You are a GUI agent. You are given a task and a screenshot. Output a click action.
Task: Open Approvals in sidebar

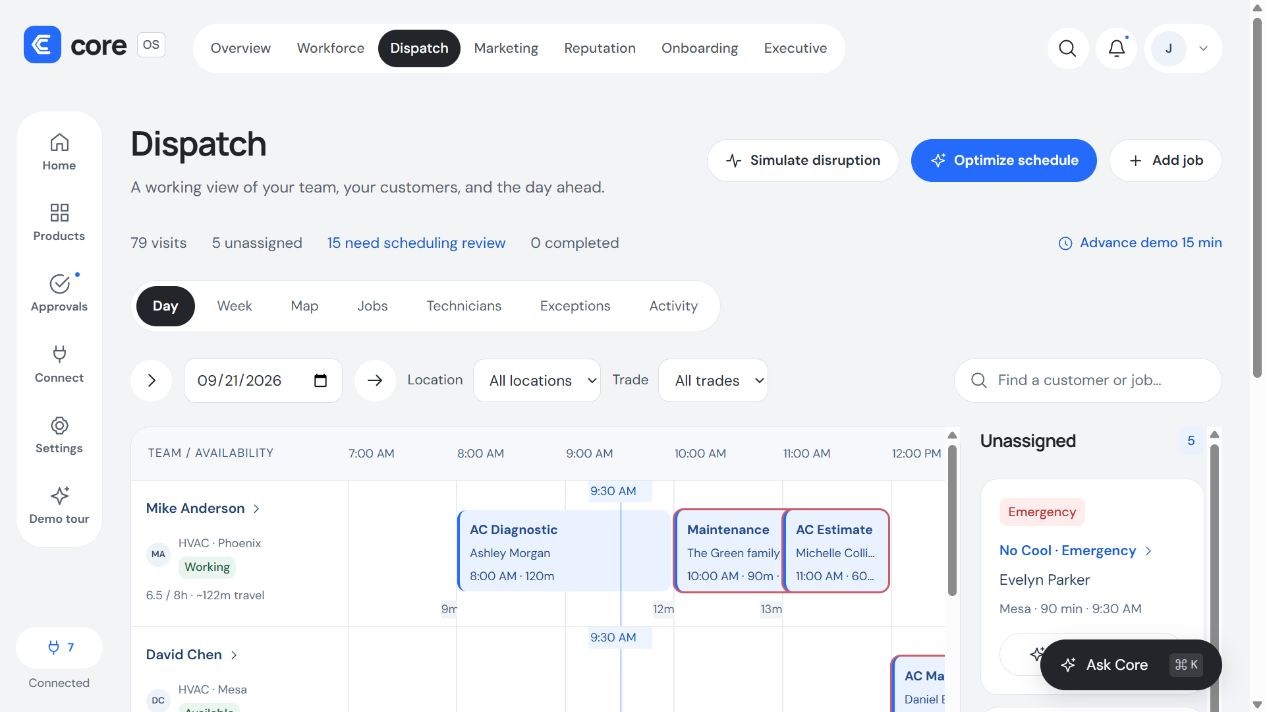pyautogui.click(x=59, y=294)
